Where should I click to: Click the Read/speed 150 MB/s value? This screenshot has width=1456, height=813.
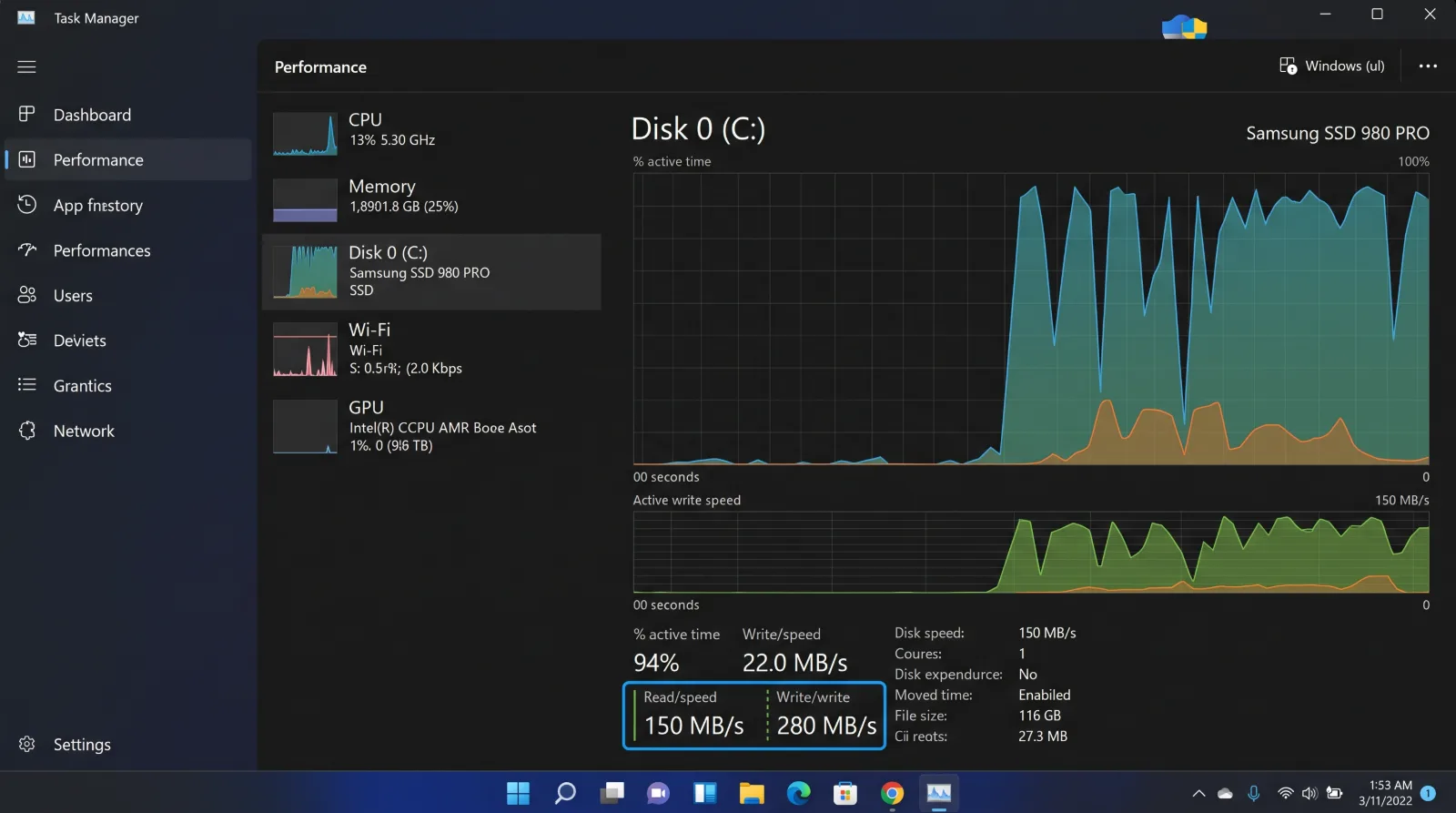point(694,726)
